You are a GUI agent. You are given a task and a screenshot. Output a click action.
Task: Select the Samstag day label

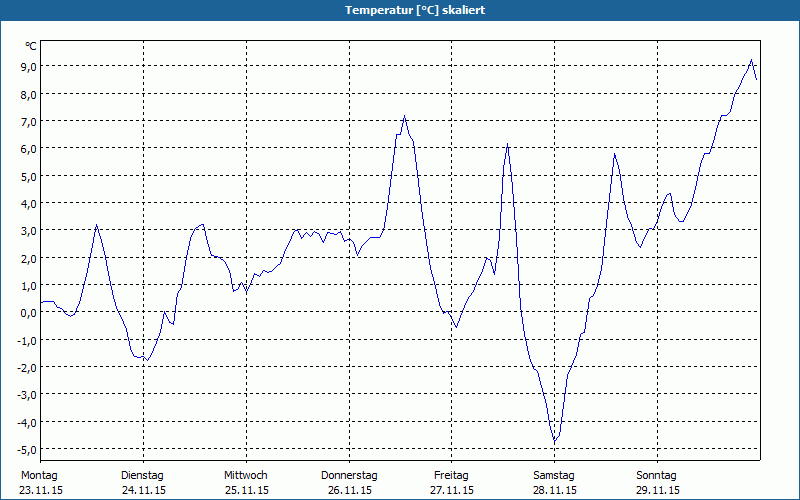[554, 476]
